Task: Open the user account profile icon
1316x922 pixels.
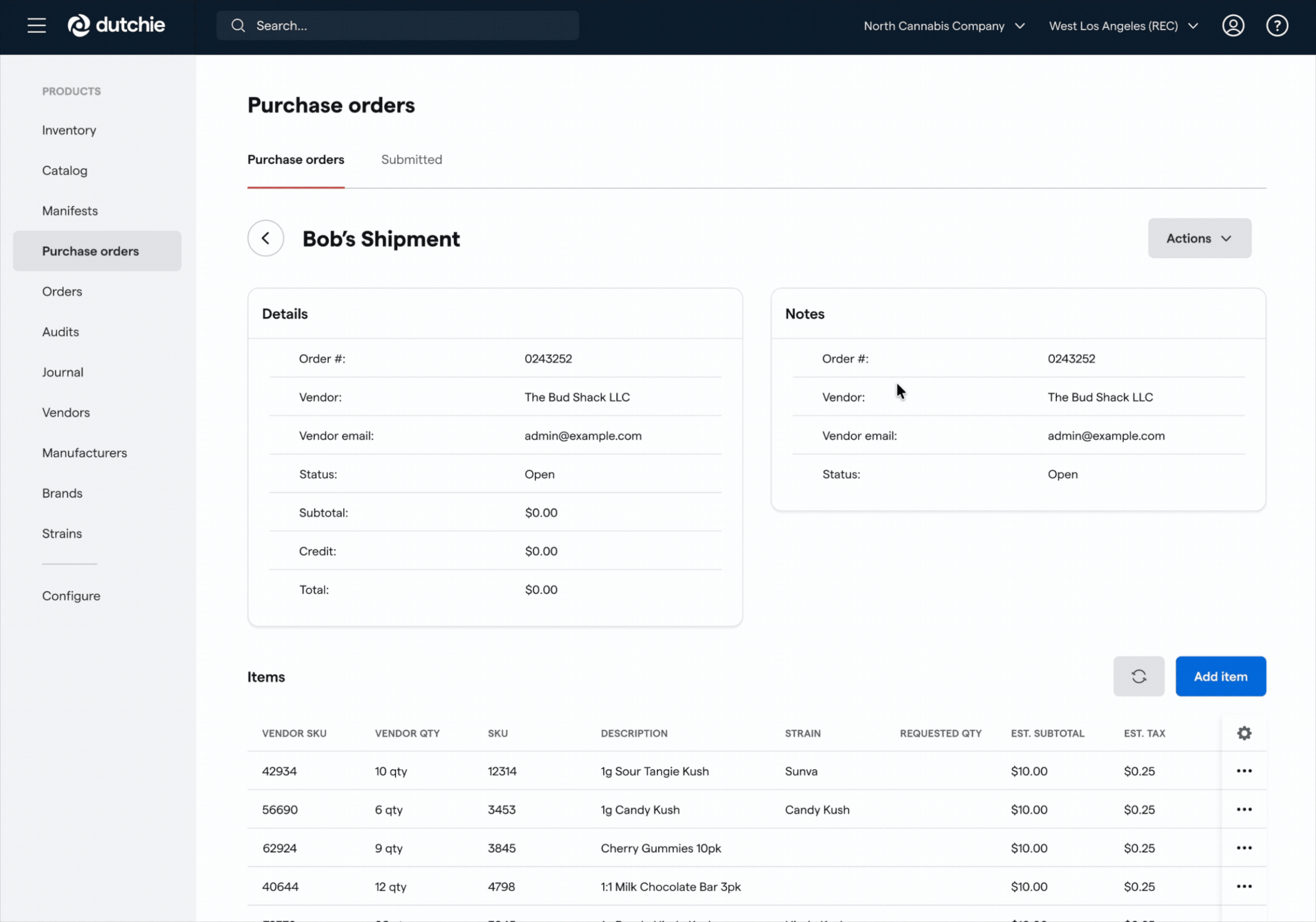Action: click(x=1233, y=26)
